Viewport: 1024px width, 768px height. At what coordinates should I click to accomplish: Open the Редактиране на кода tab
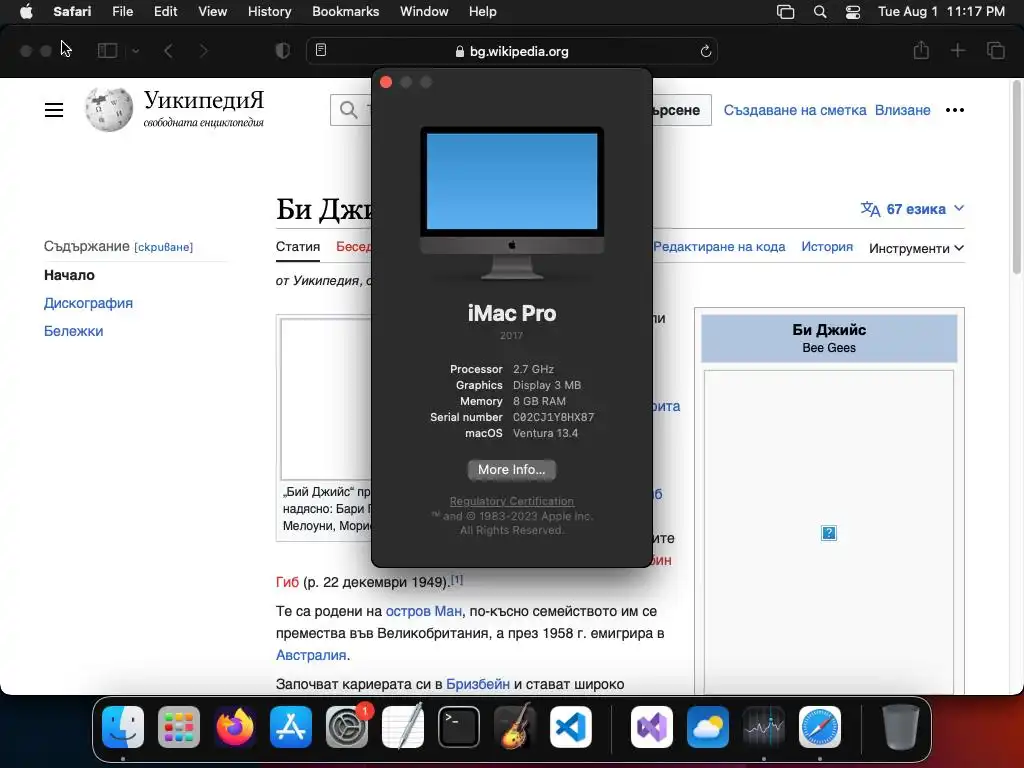click(719, 247)
